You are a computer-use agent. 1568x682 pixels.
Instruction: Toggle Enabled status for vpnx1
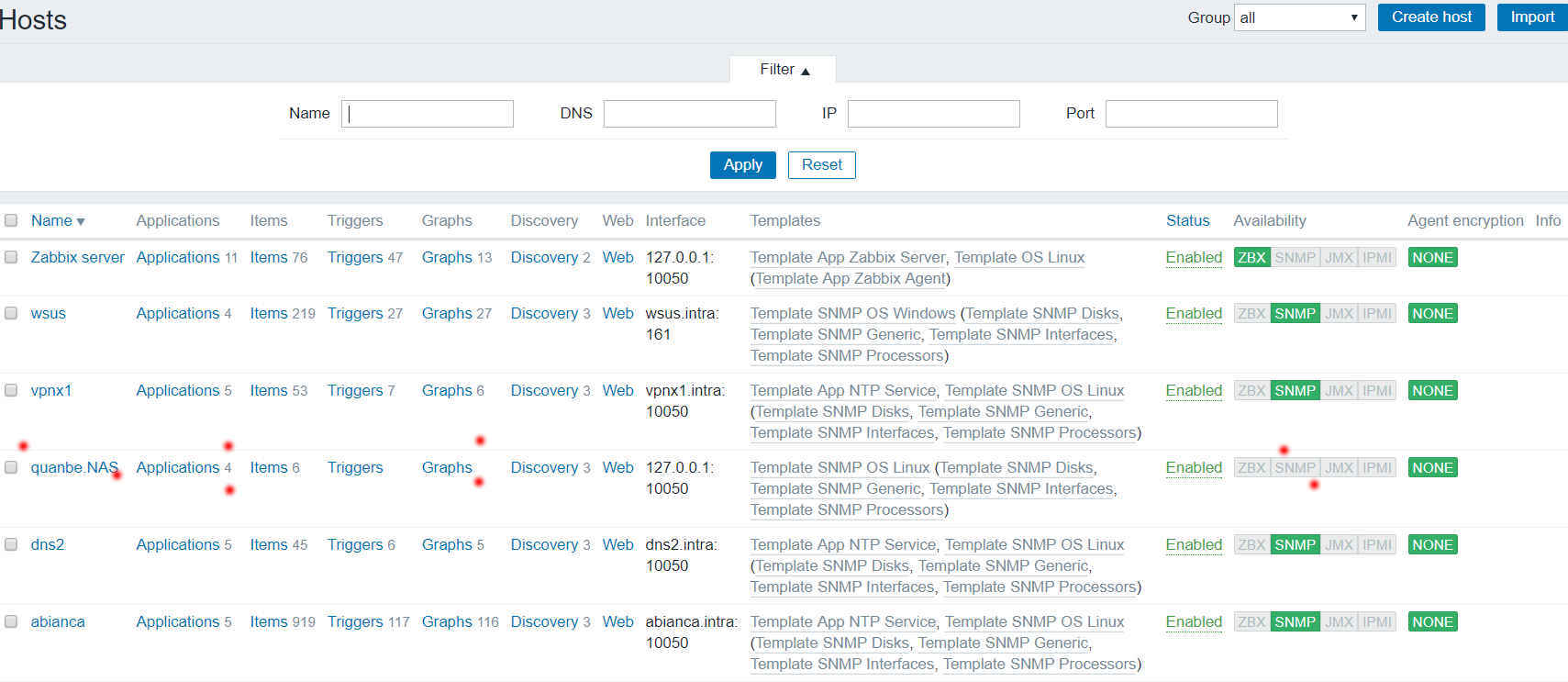[1194, 390]
